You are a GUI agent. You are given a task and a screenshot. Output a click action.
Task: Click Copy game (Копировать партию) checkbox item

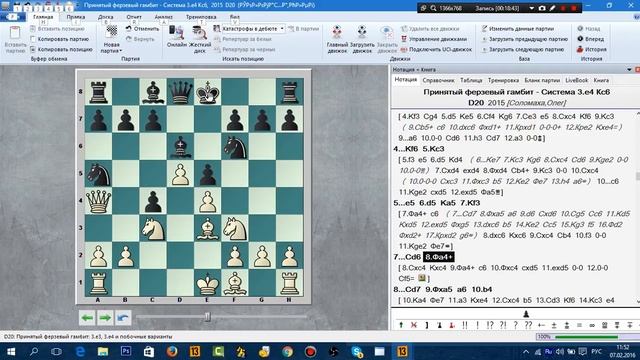[60, 39]
